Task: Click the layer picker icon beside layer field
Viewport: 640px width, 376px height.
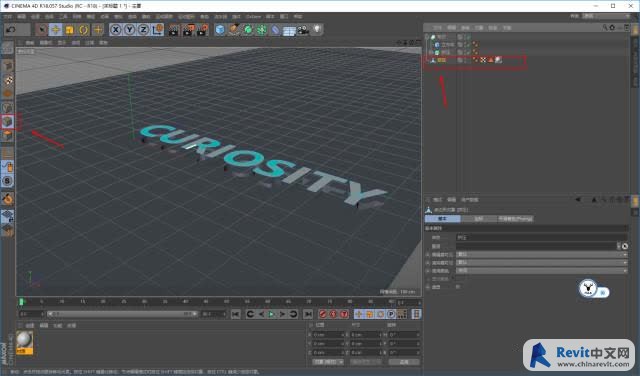Action: (625, 246)
